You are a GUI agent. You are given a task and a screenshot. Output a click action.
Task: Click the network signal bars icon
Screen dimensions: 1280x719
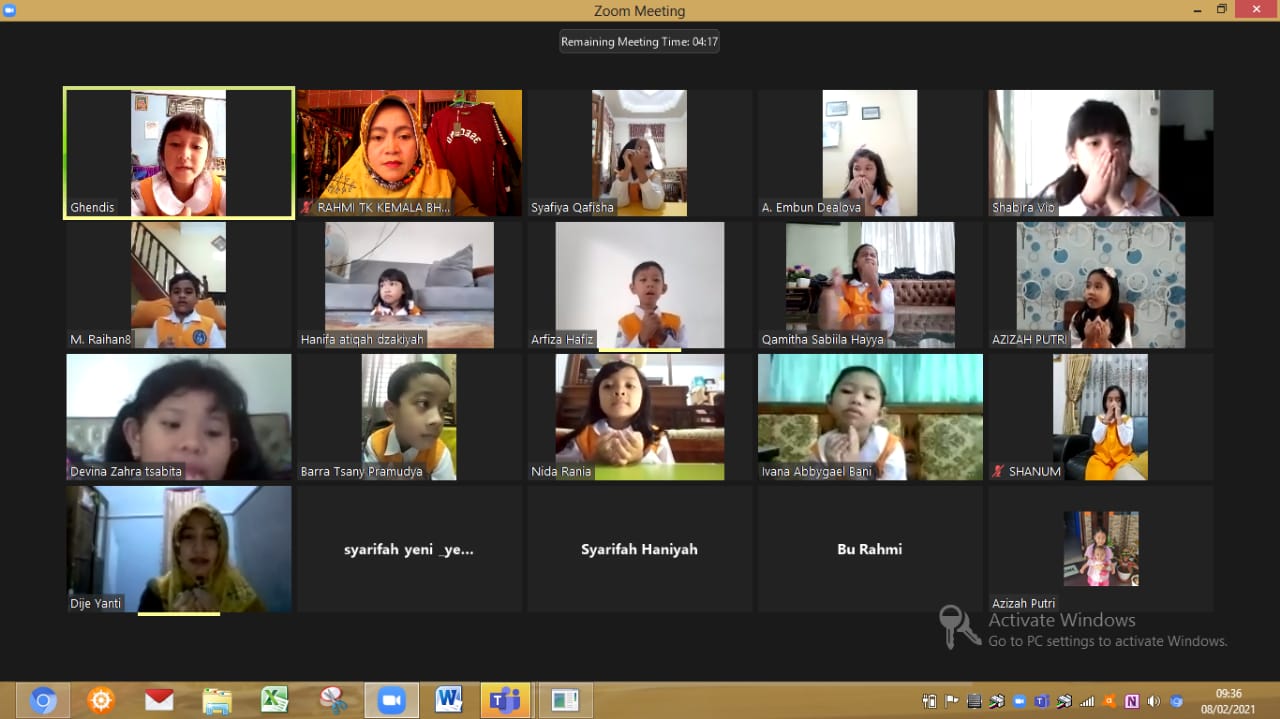coord(1087,701)
